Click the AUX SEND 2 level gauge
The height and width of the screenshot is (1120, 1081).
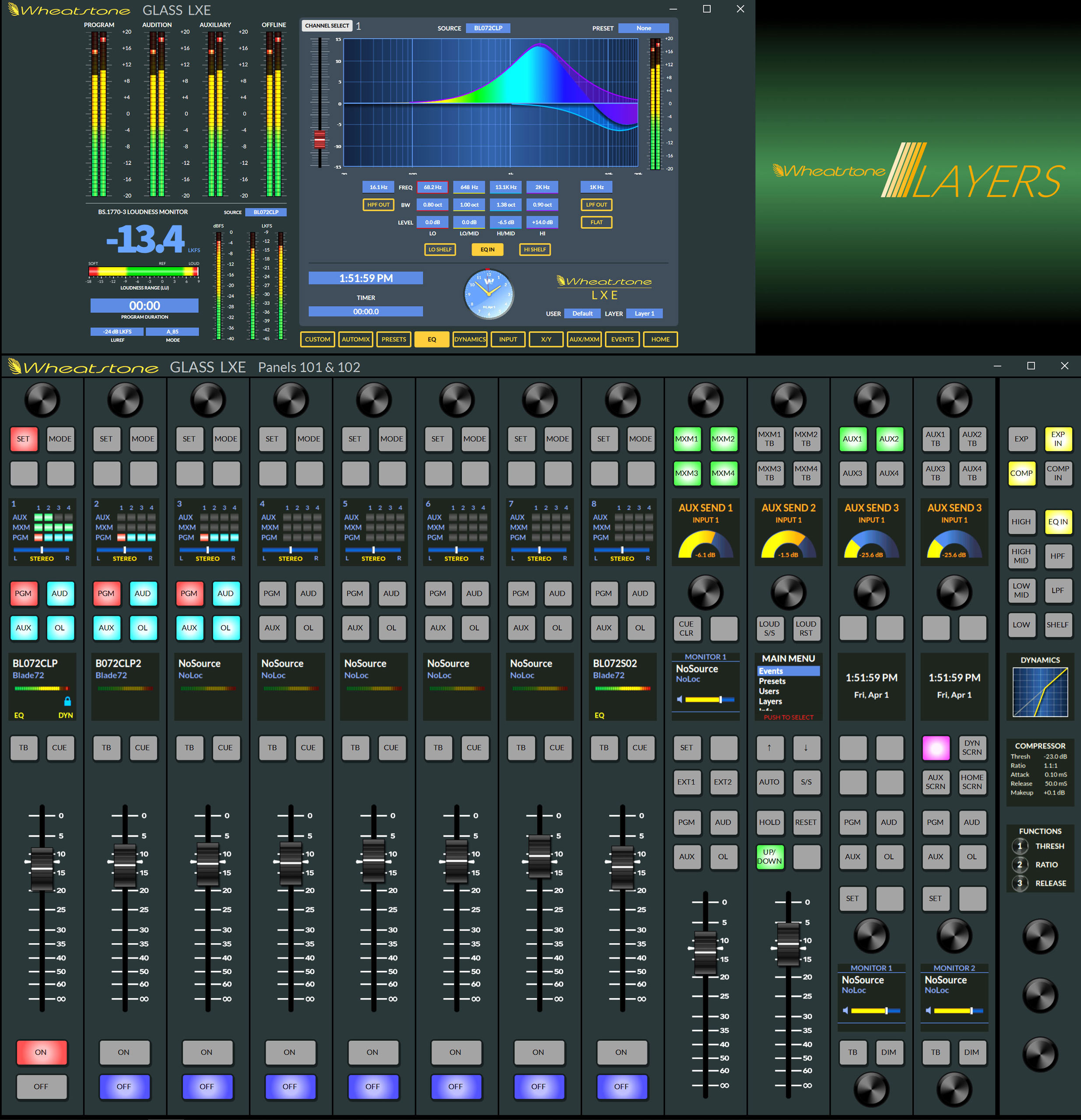tap(788, 545)
